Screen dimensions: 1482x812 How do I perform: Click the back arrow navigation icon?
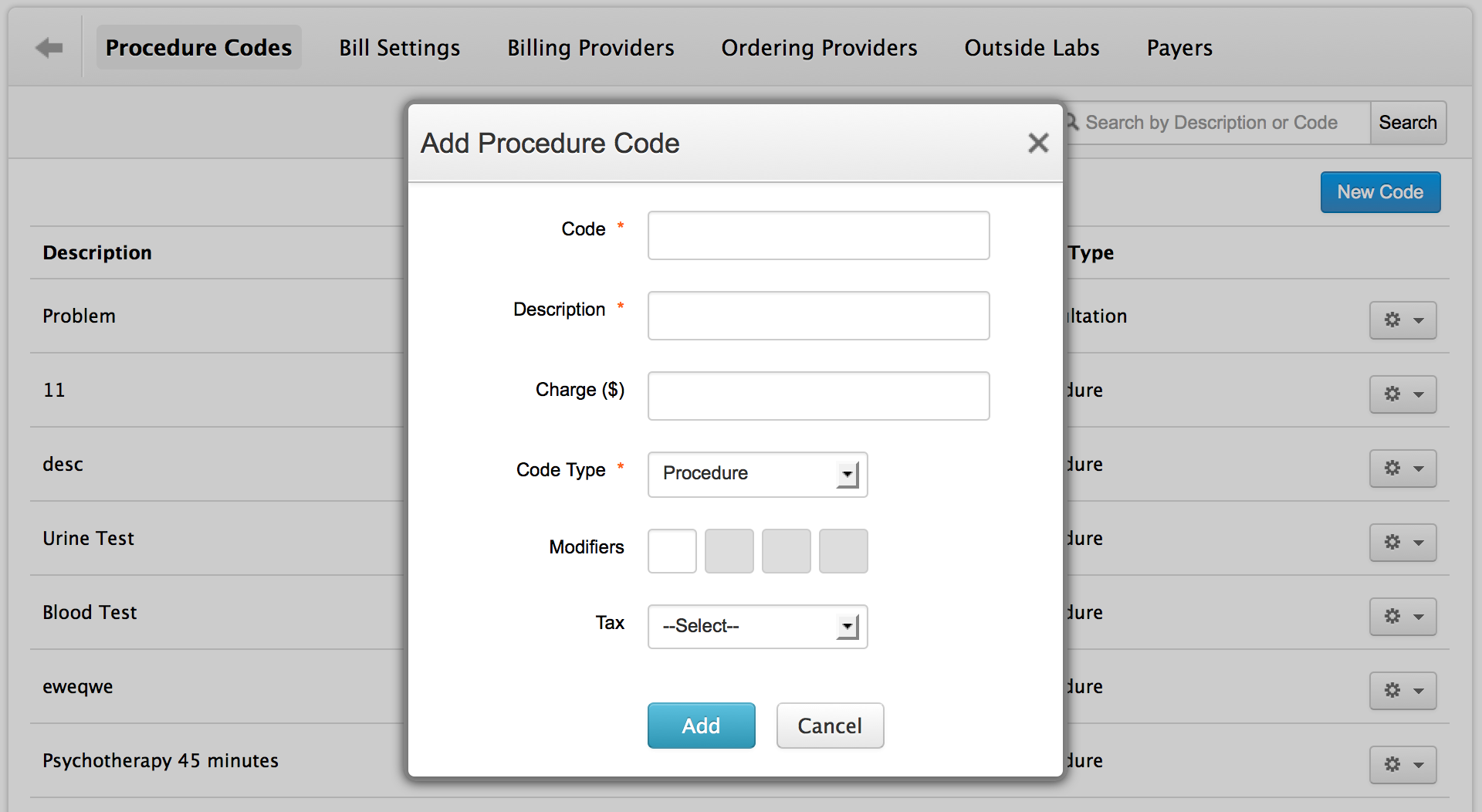click(x=48, y=47)
